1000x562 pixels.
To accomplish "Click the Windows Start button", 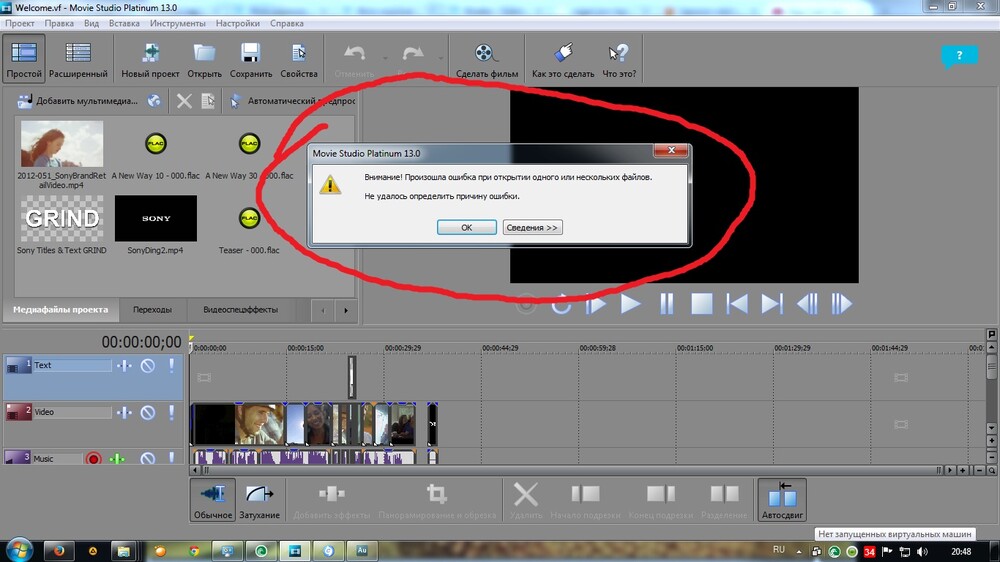I will point(20,550).
